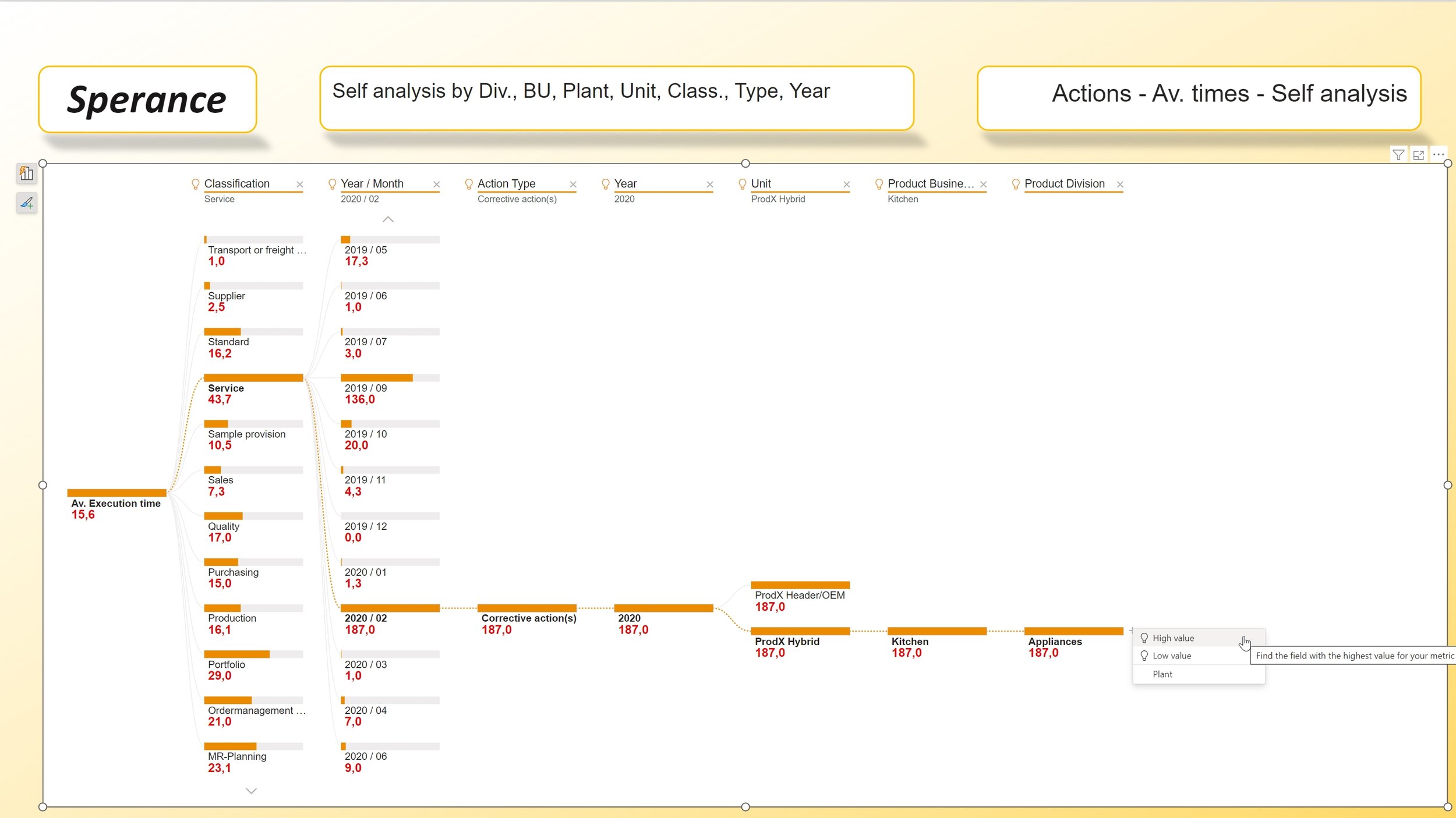Select Plant field in the popup menu

click(1162, 674)
